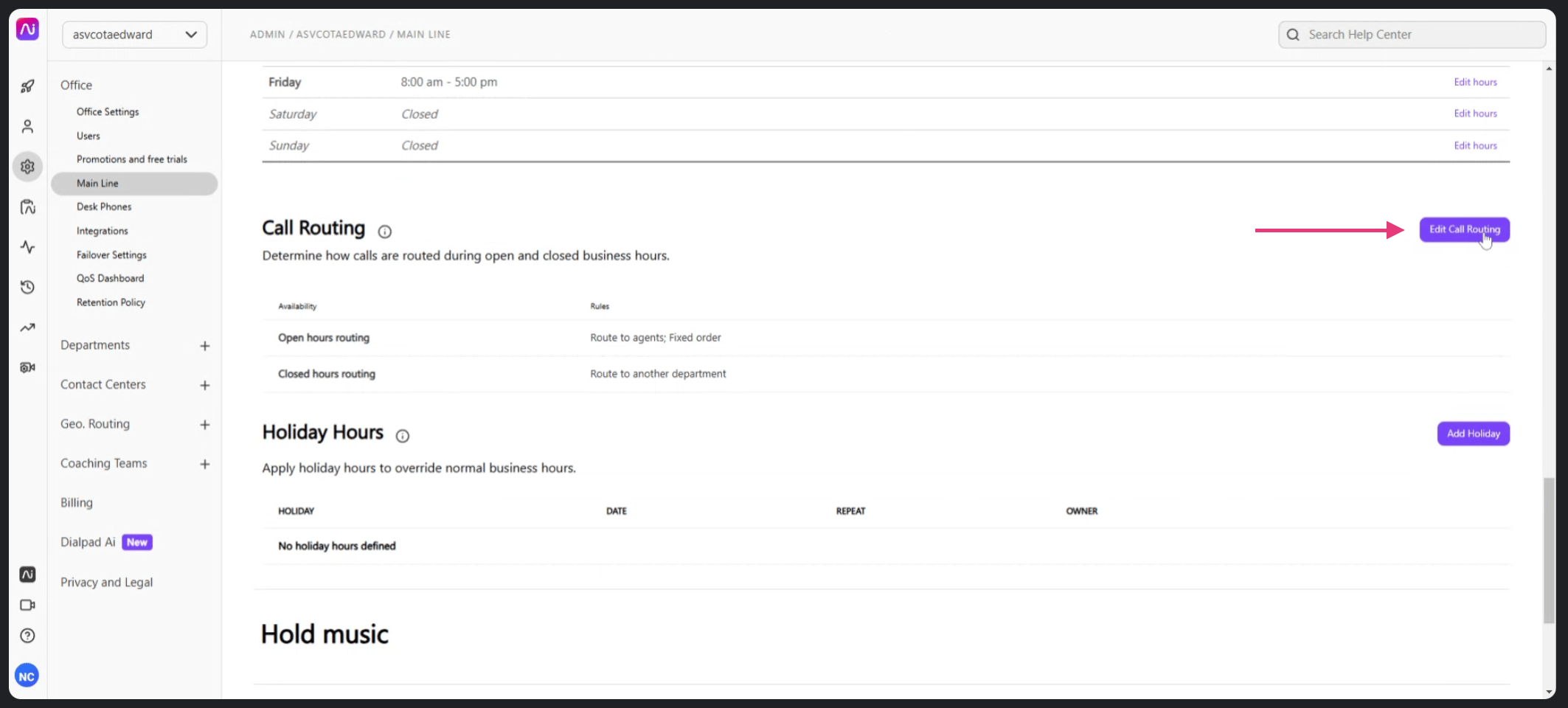This screenshot has height=708, width=1568.
Task: Open Privacy and Legal
Action: coord(107,583)
